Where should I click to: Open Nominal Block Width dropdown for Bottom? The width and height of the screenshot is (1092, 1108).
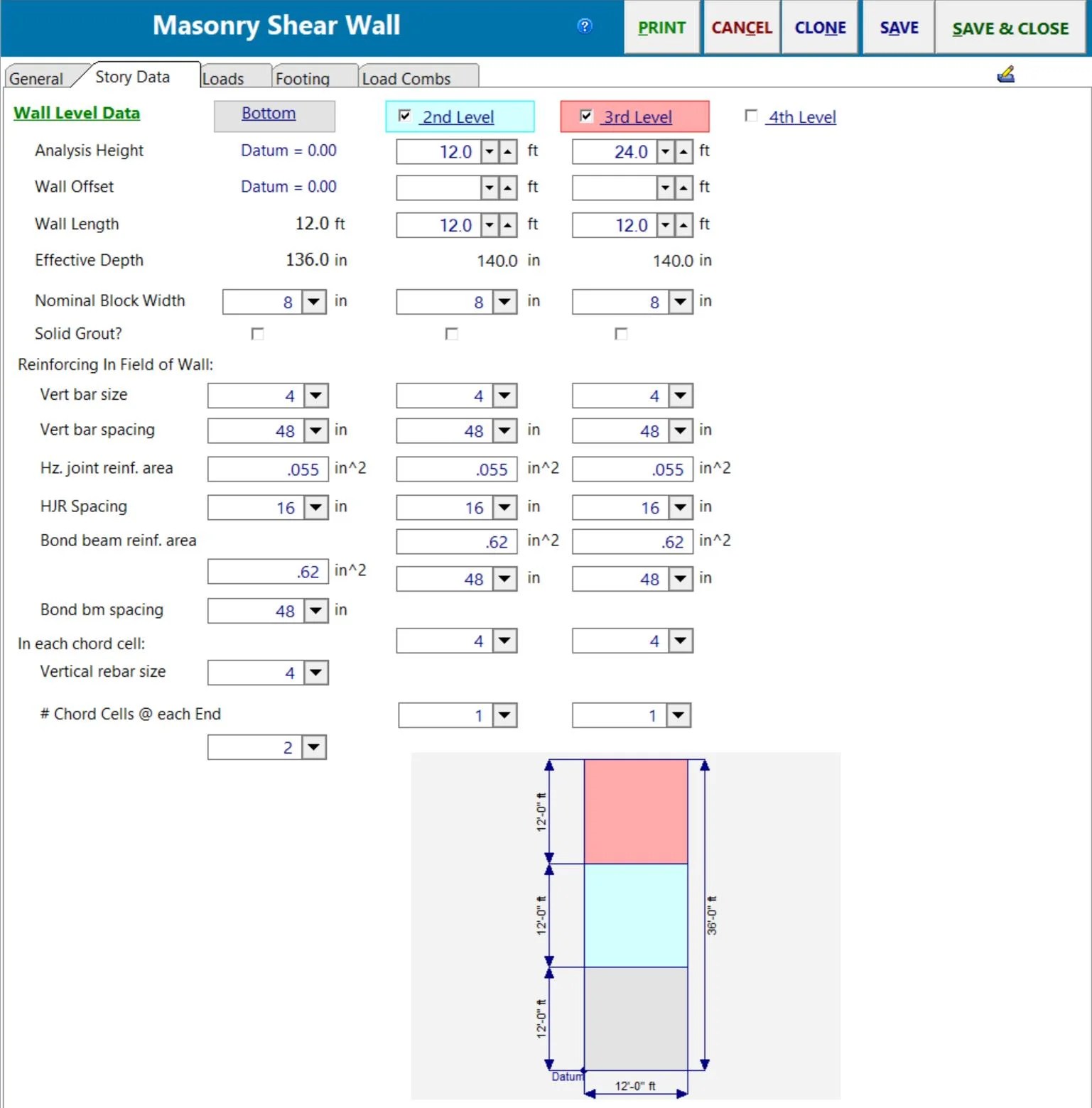pyautogui.click(x=313, y=301)
